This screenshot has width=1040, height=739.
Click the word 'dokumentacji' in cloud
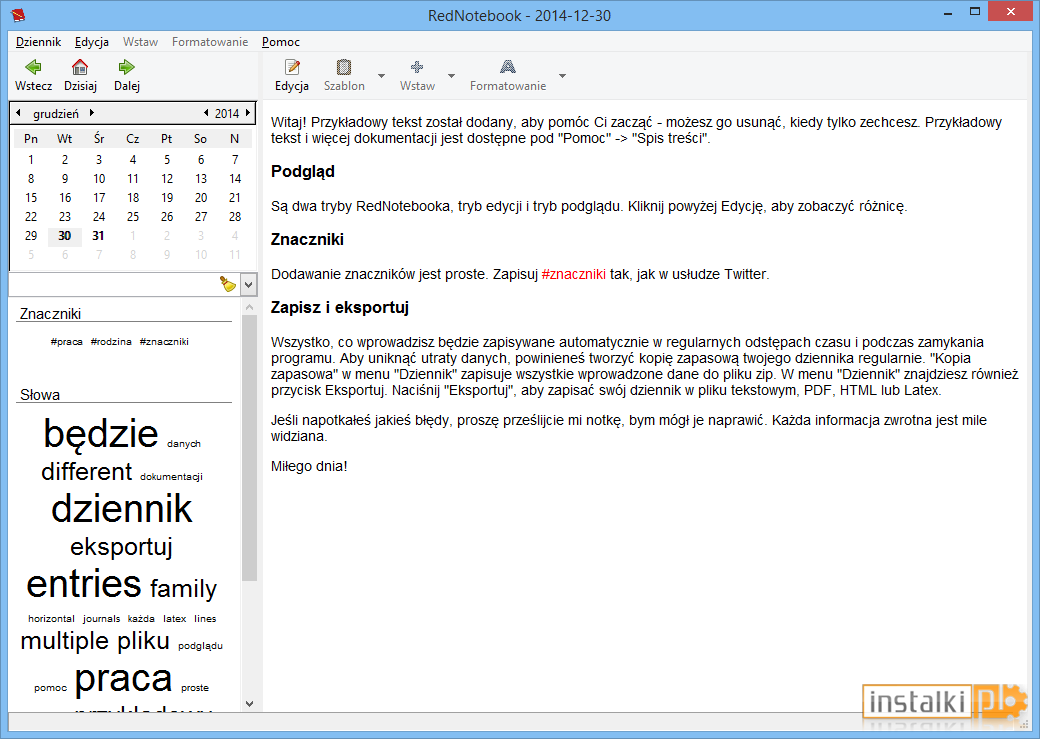pyautogui.click(x=171, y=476)
